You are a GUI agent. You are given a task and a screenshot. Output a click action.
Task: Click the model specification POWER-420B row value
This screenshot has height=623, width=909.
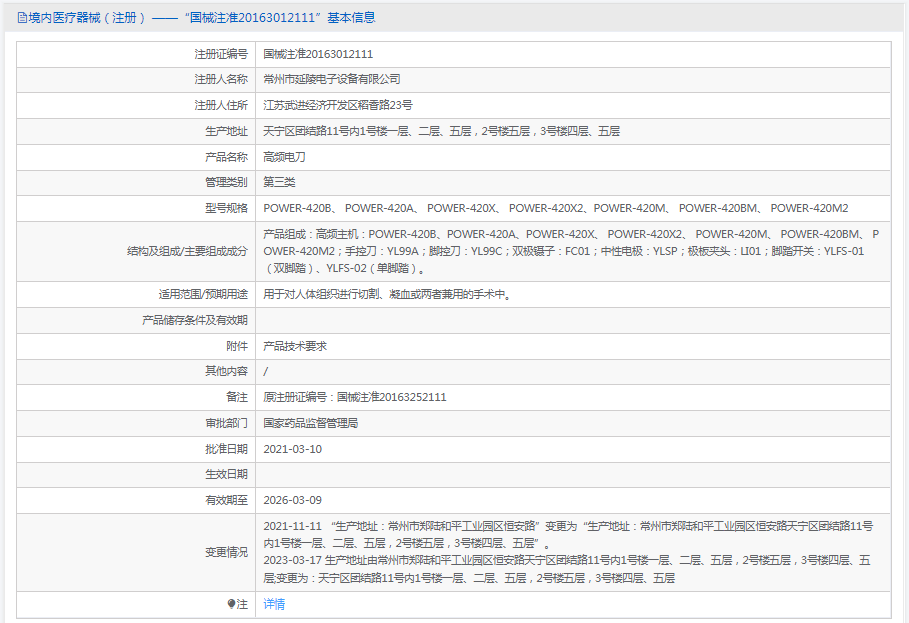point(555,208)
